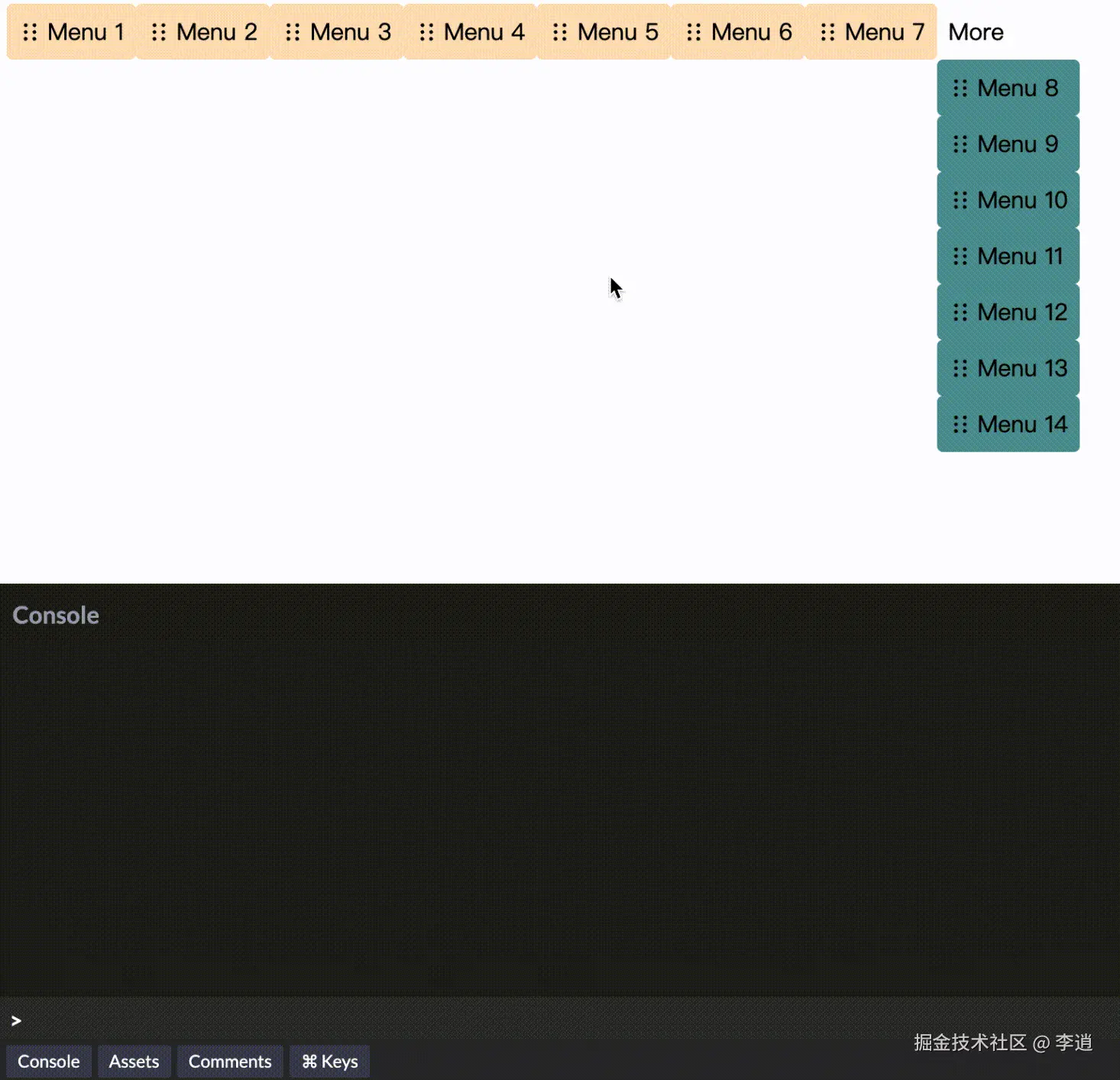The height and width of the screenshot is (1080, 1120).
Task: Choose Menu 10 from the expanded list
Action: pyautogui.click(x=1021, y=199)
